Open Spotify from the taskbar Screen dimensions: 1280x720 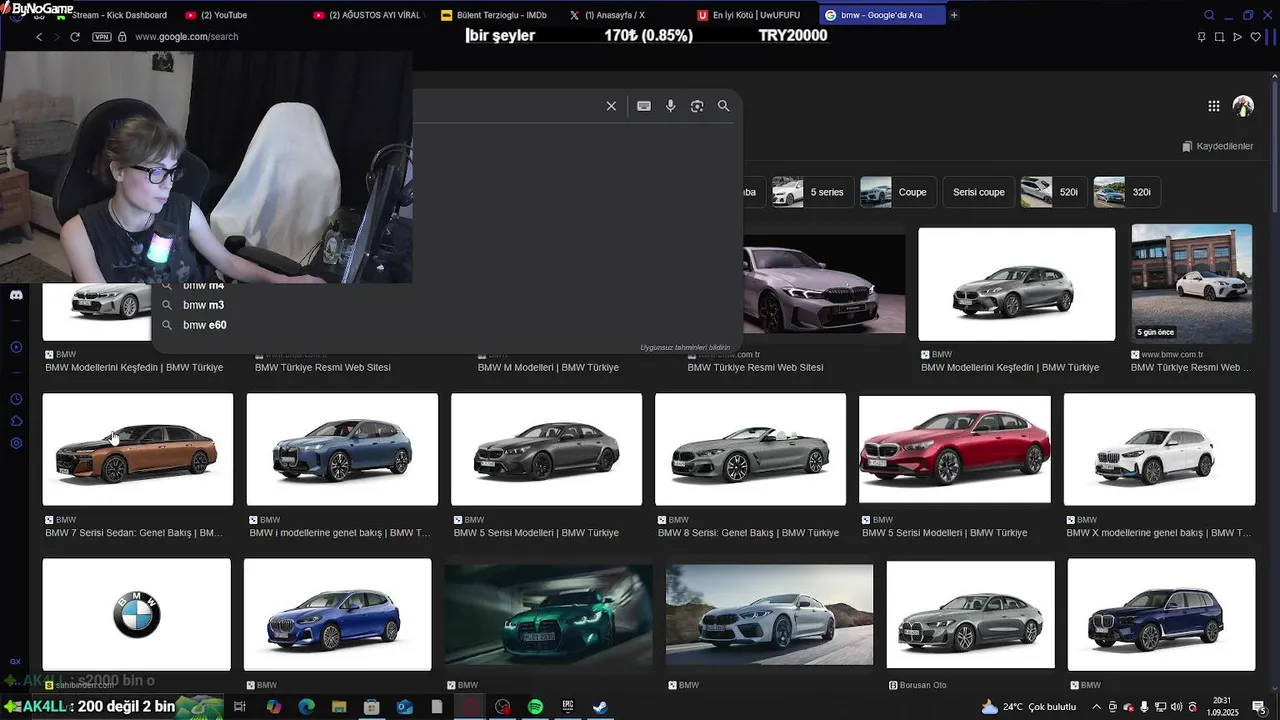(x=535, y=707)
